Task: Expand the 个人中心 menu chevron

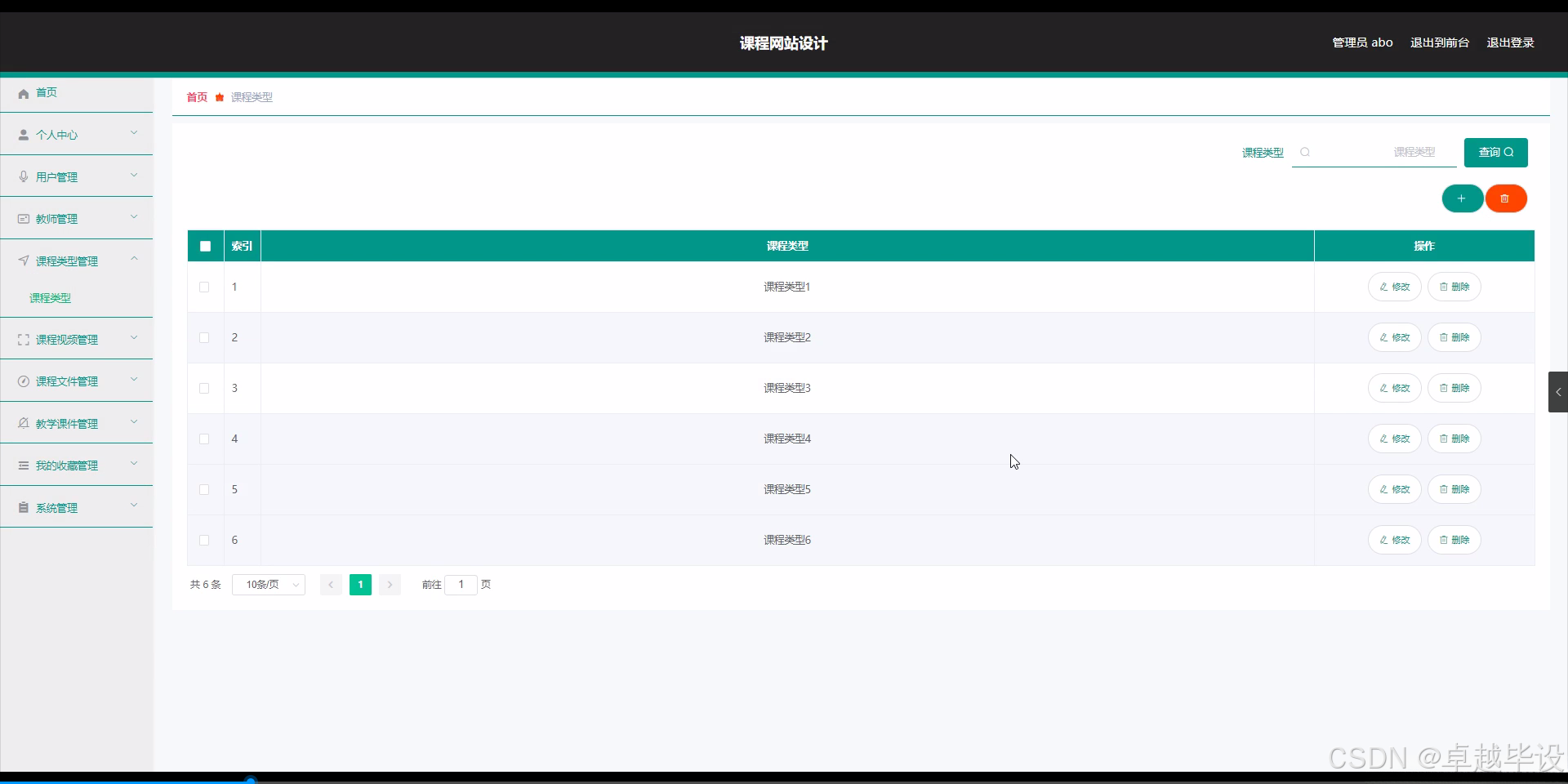Action: (134, 132)
